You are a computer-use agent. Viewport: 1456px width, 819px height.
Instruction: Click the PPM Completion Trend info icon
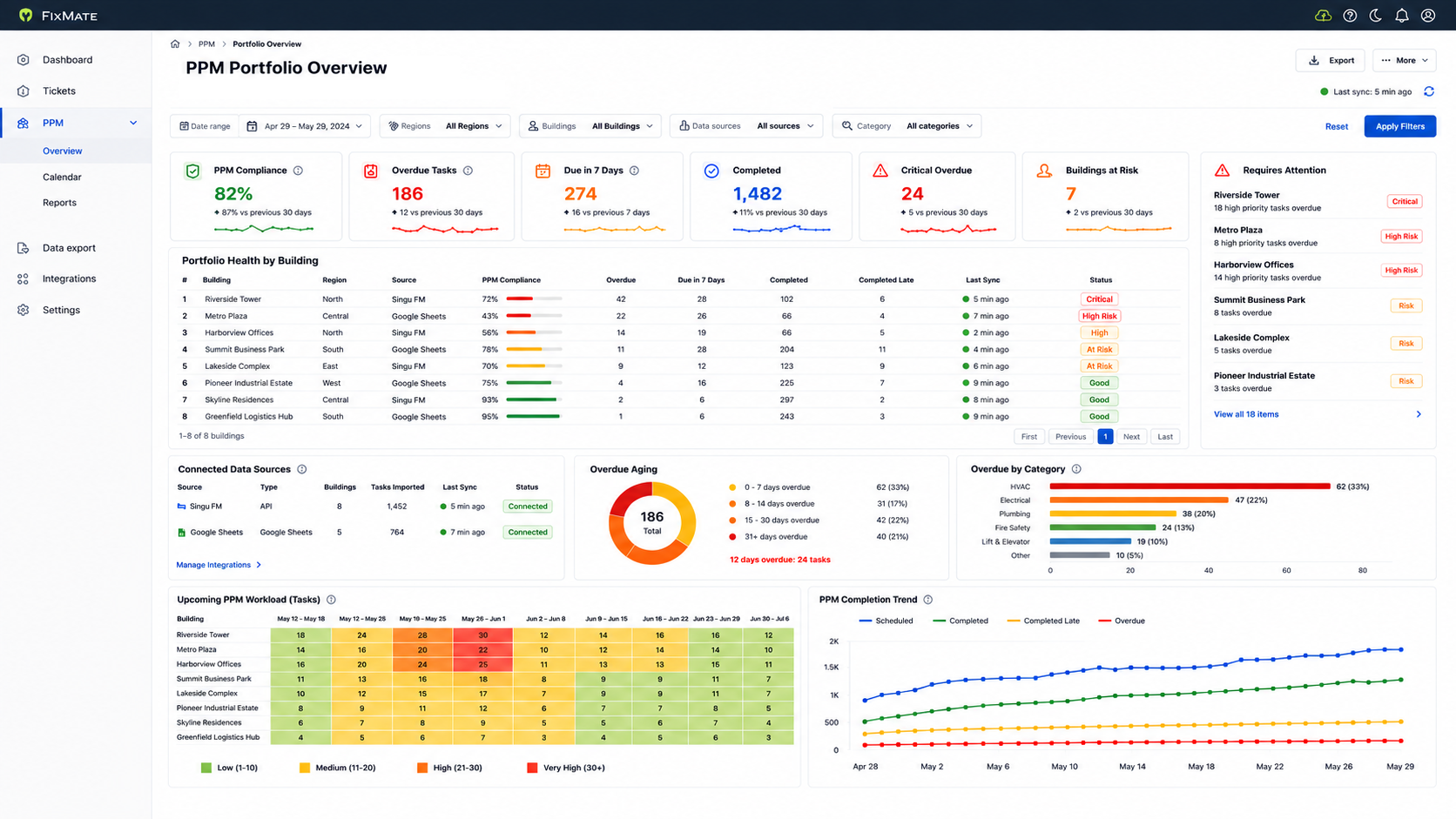[928, 600]
